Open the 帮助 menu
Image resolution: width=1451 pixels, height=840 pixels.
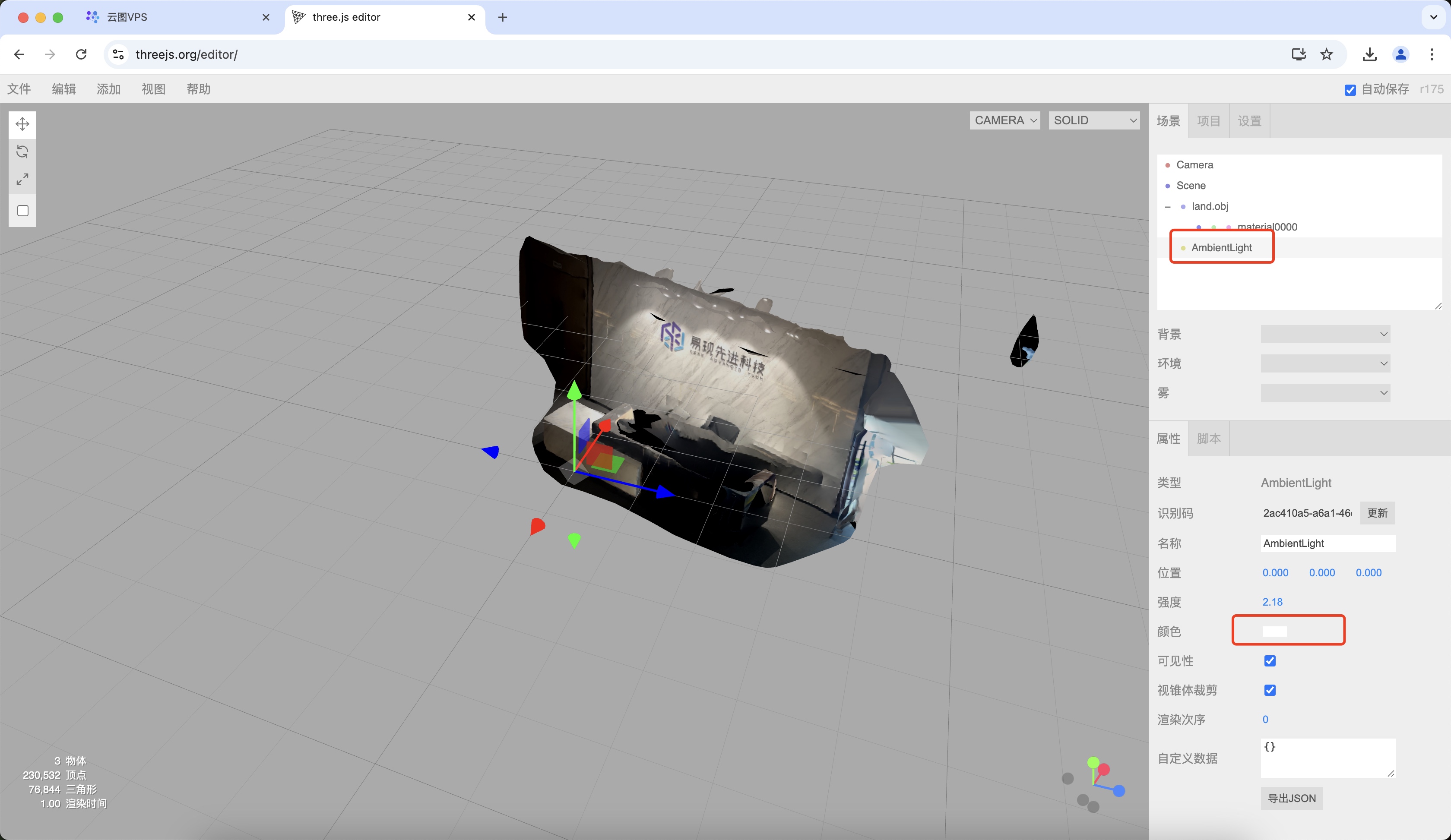click(x=199, y=89)
